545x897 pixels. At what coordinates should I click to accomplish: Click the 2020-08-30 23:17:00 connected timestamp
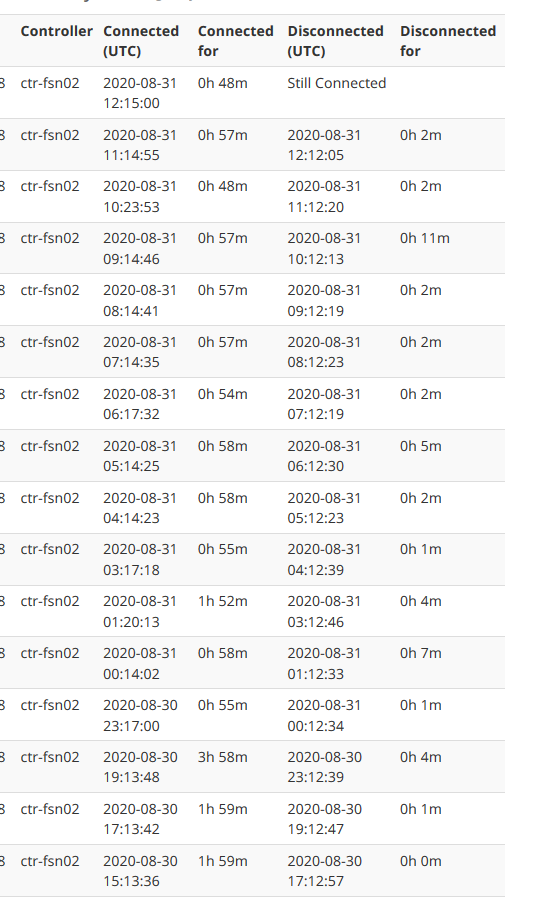(140, 715)
